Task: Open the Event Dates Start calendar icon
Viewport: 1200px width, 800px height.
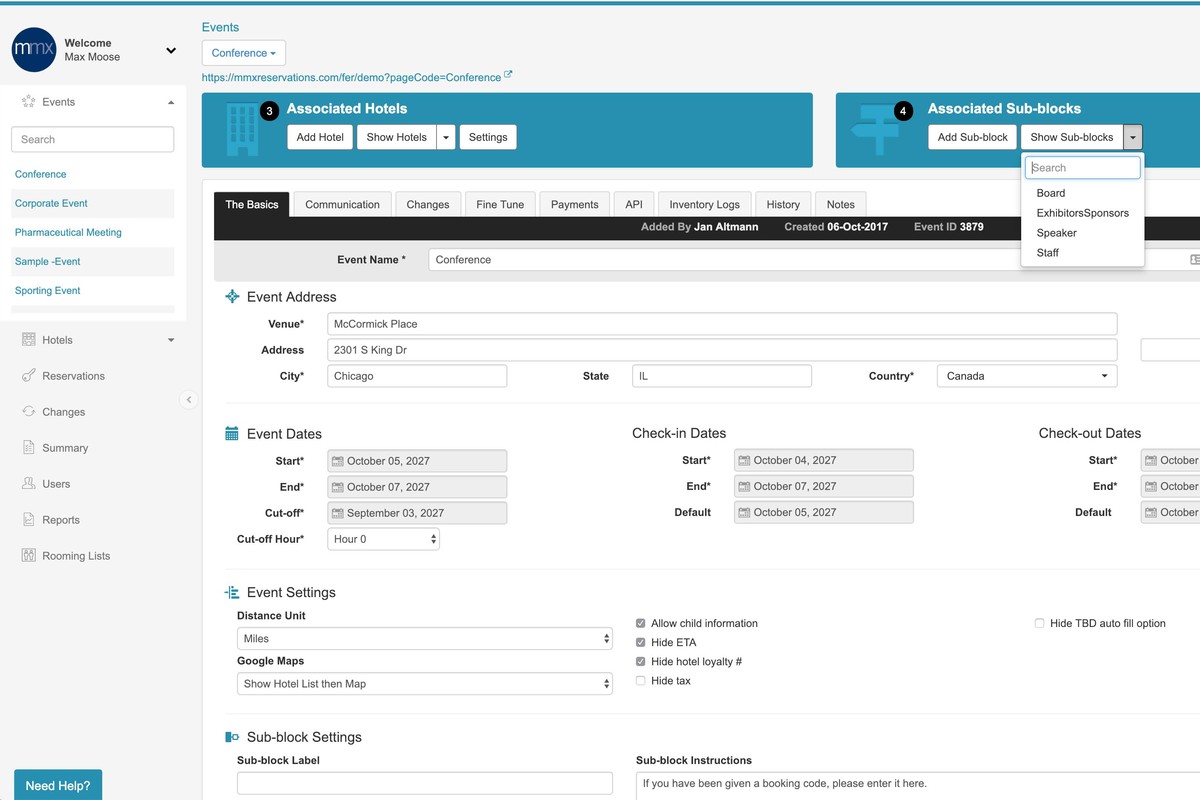Action: tap(339, 460)
